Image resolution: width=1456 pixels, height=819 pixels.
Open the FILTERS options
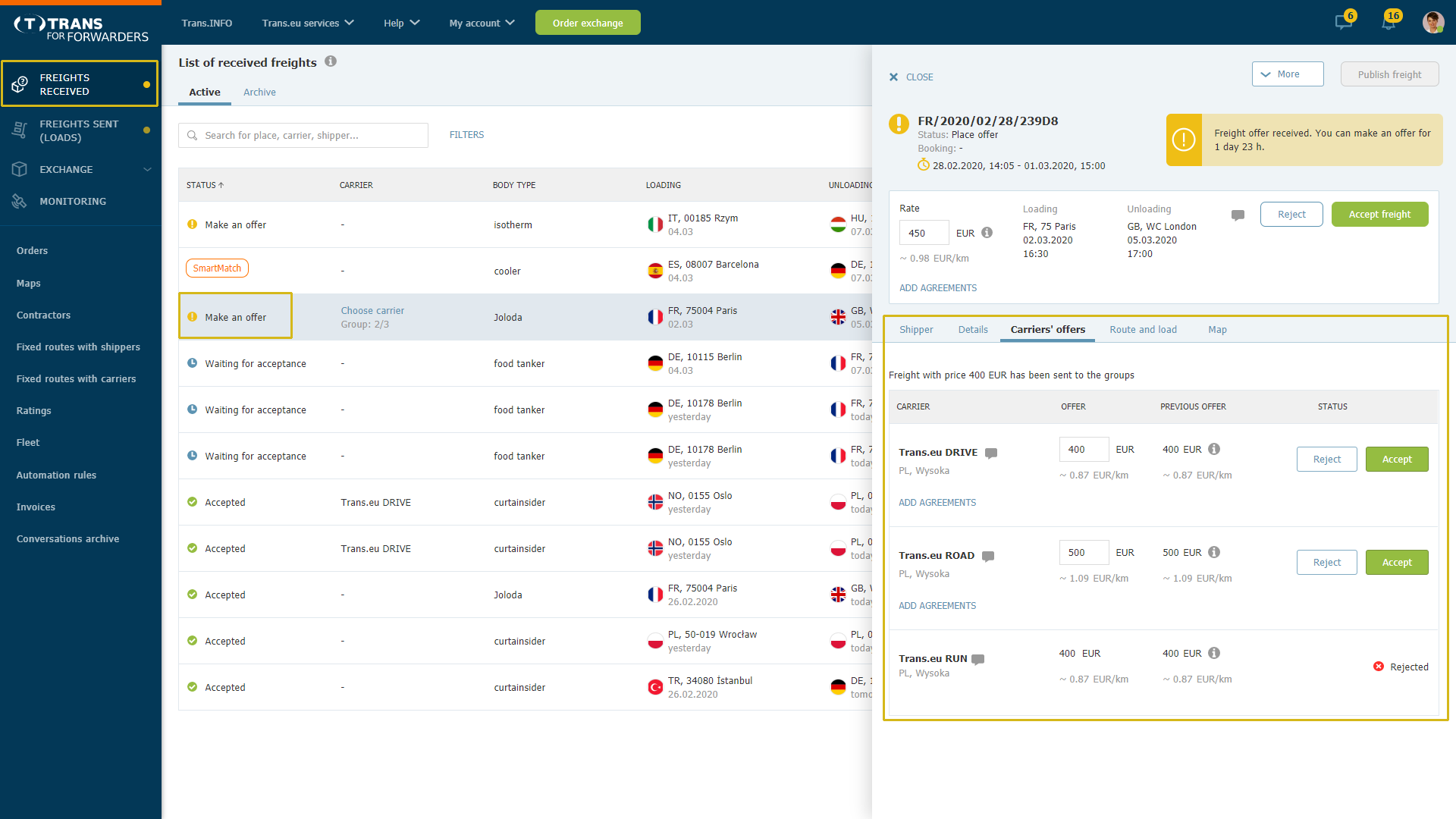[466, 135]
